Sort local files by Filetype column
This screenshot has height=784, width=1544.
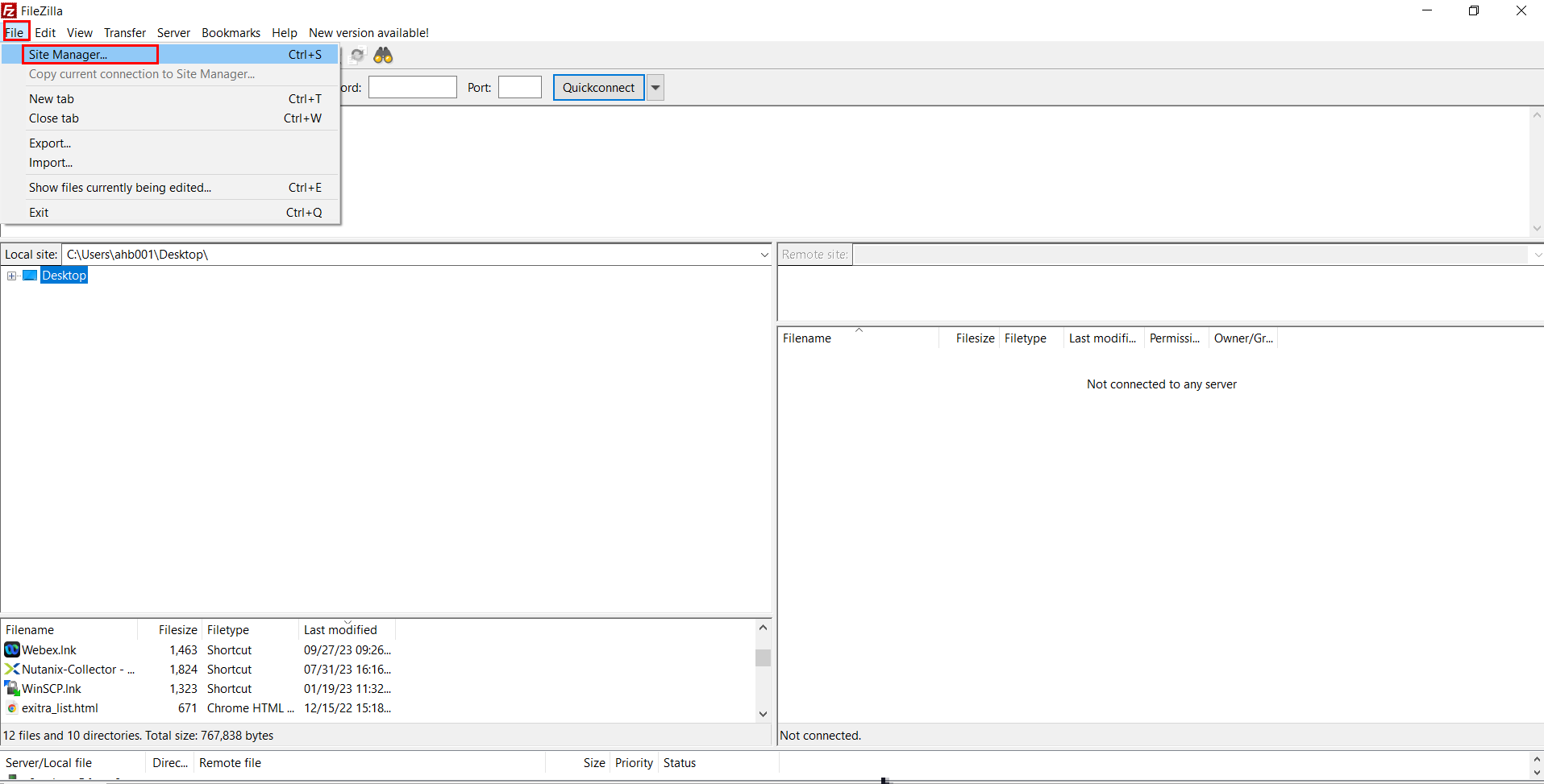(x=250, y=629)
